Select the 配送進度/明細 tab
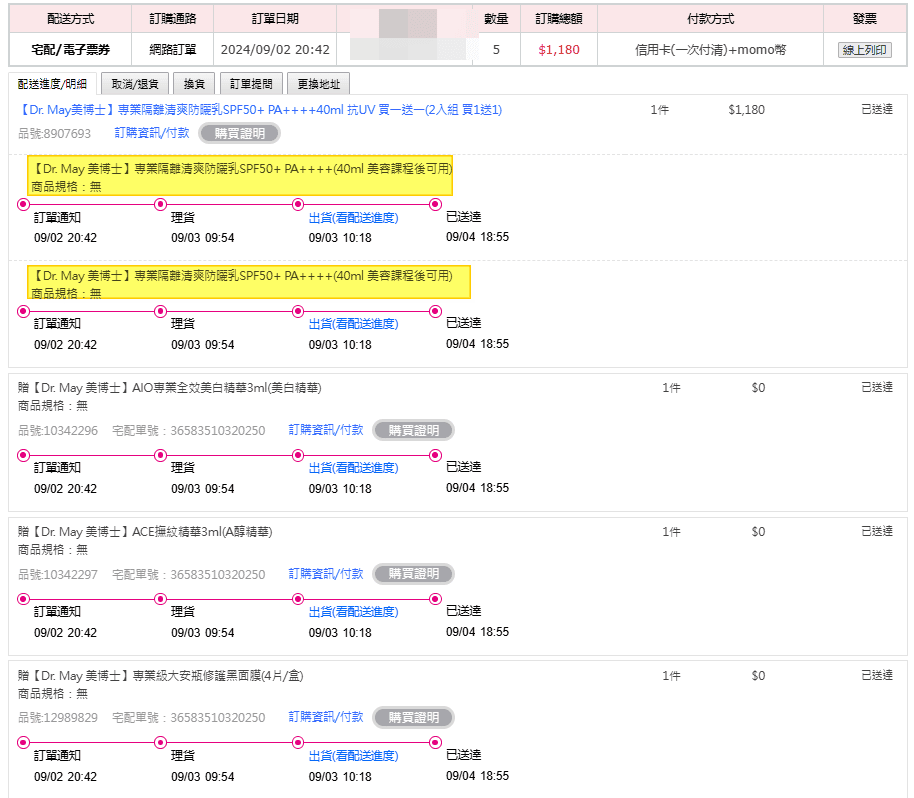The width and height of the screenshot is (914, 798). pos(52,85)
